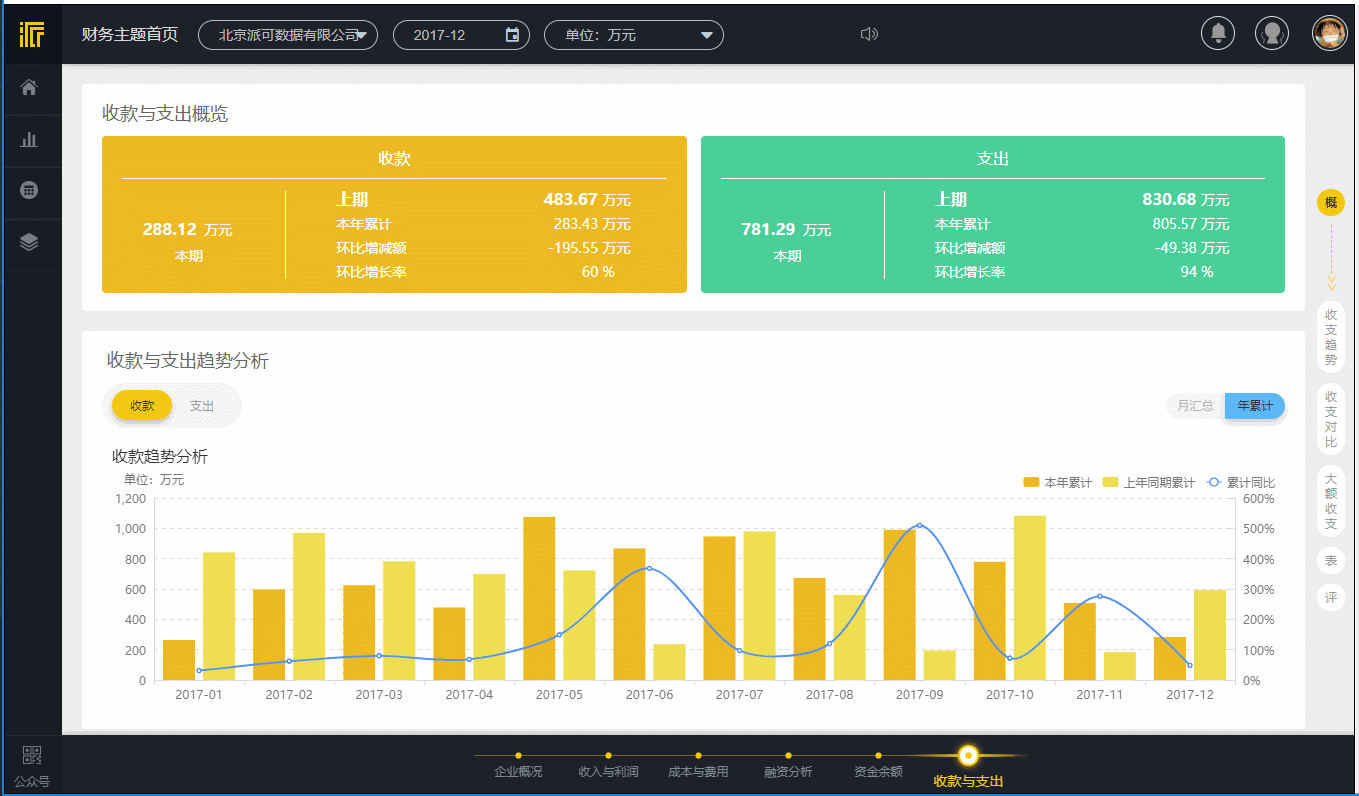Switch the trend chart to 支出
Screen dimensions: 1359x796
[202, 406]
